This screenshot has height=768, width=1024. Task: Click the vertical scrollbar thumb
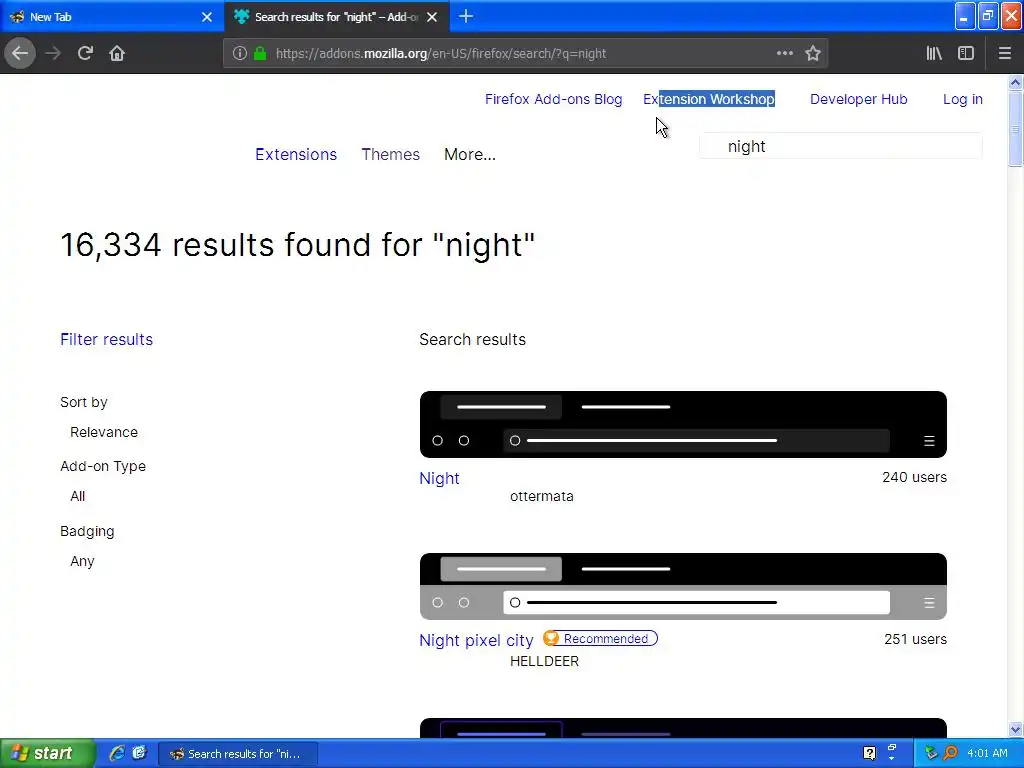1015,129
